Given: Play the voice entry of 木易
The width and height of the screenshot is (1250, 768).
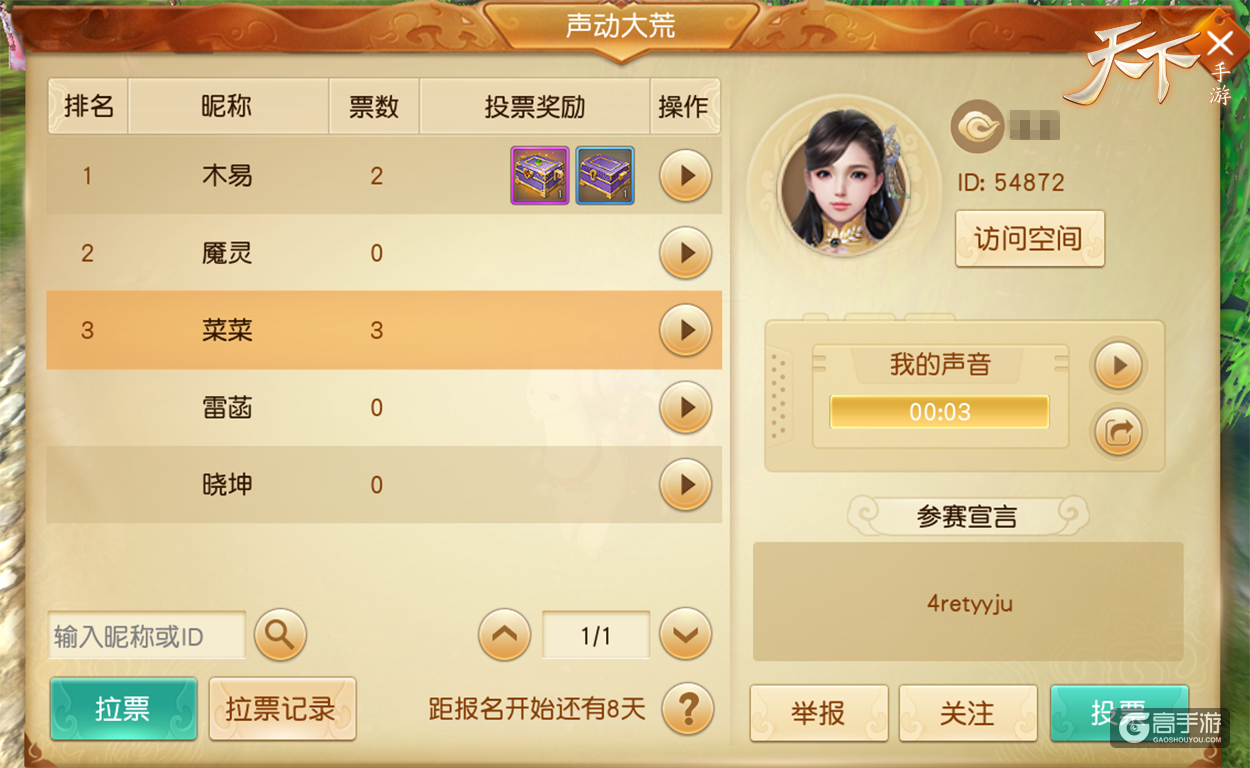Looking at the screenshot, I should [x=685, y=176].
